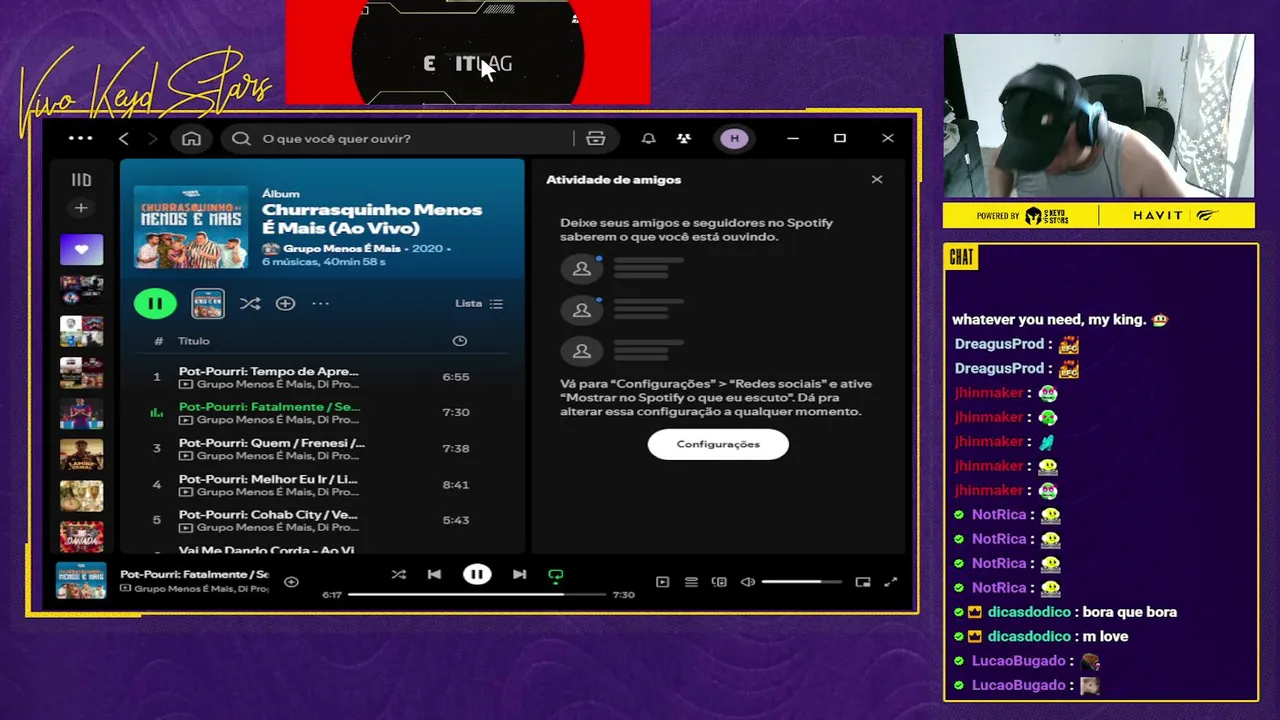1280x720 pixels.
Task: Mute with the speaker volume icon
Action: [x=747, y=582]
